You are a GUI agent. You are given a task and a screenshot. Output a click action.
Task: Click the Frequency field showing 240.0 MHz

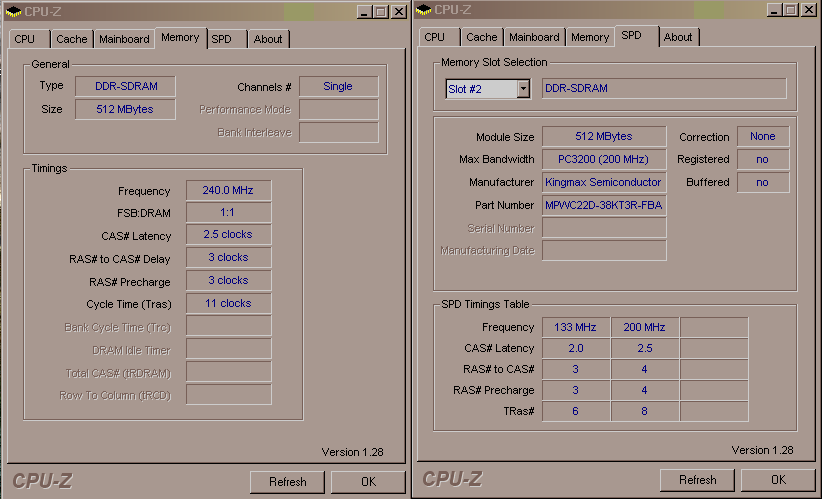228,191
